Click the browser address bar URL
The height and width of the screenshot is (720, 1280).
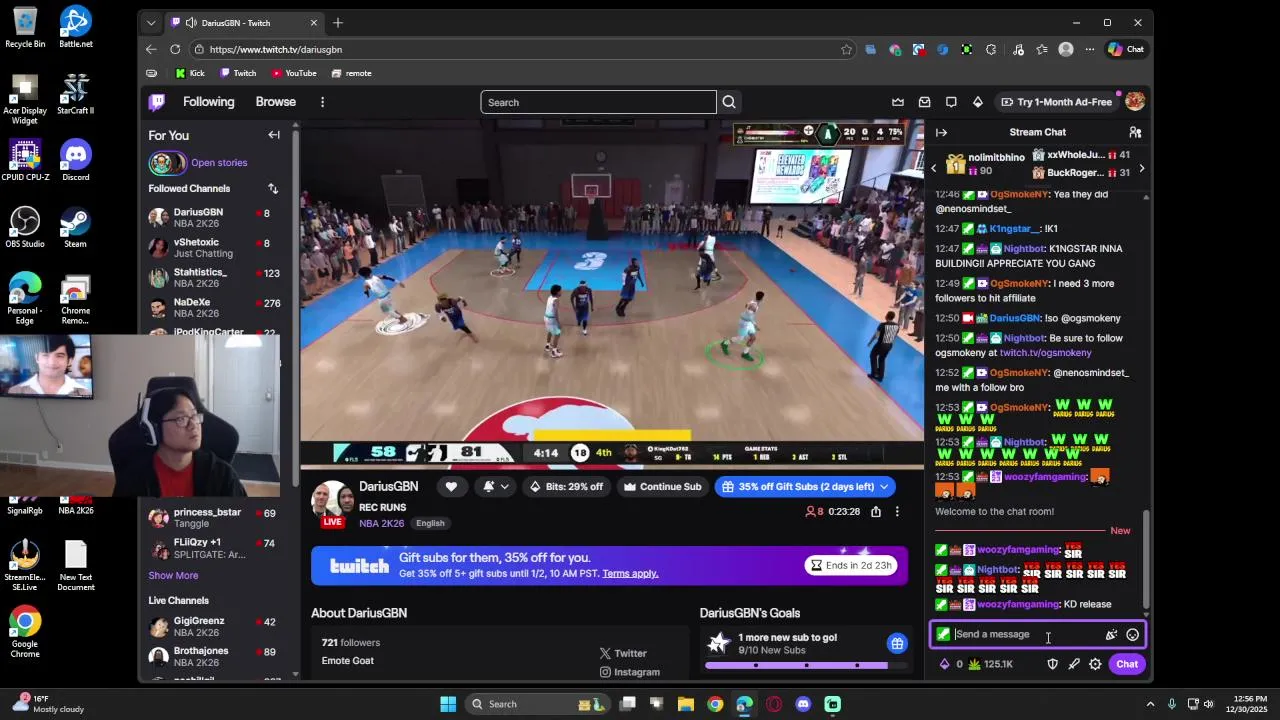pyautogui.click(x=276, y=49)
